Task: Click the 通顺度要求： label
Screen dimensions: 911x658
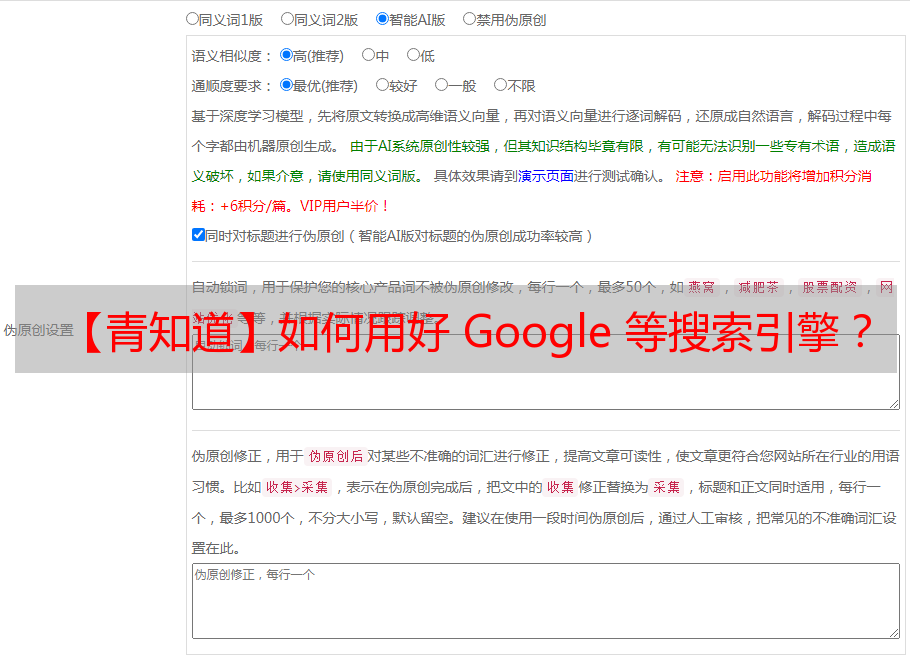Action: (x=232, y=86)
